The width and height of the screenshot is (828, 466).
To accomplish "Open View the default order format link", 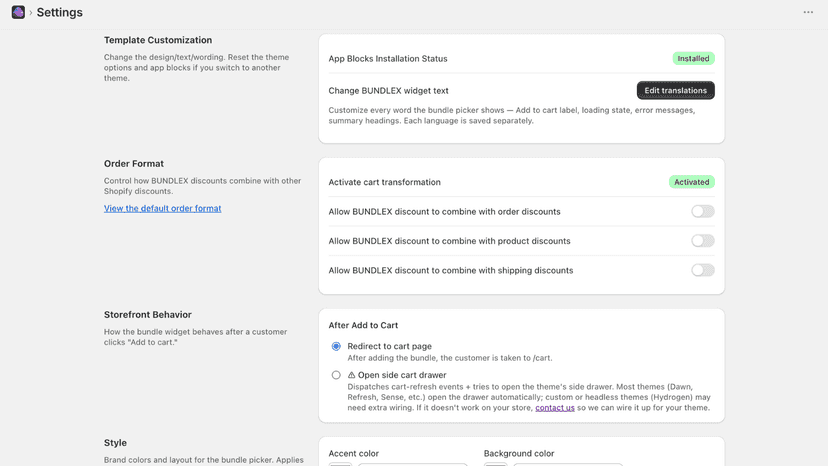I will click(x=162, y=208).
